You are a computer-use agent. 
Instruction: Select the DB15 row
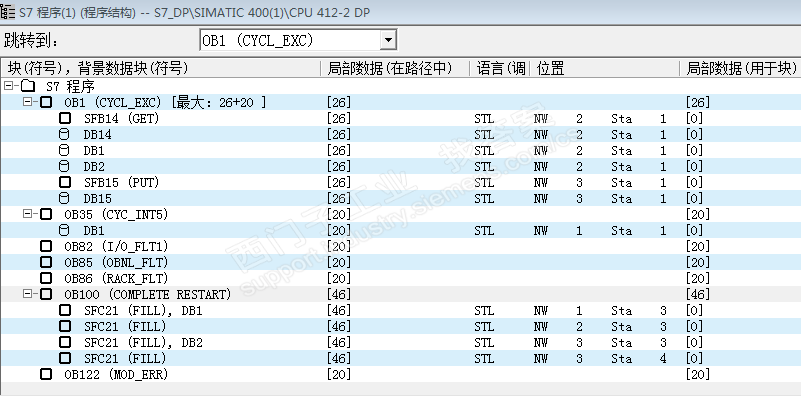pos(400,198)
